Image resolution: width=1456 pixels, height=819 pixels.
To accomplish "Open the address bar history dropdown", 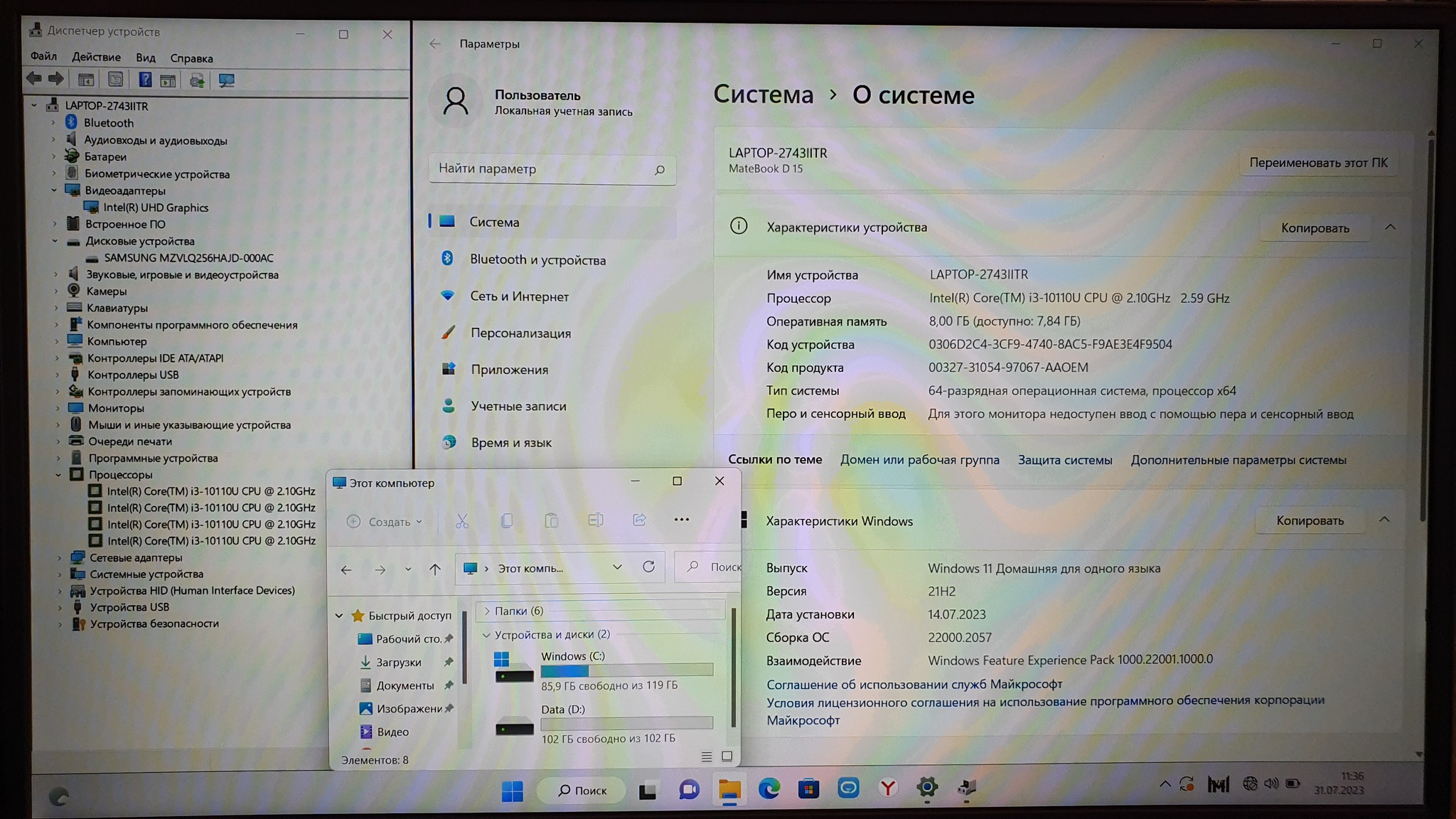I will click(x=617, y=567).
